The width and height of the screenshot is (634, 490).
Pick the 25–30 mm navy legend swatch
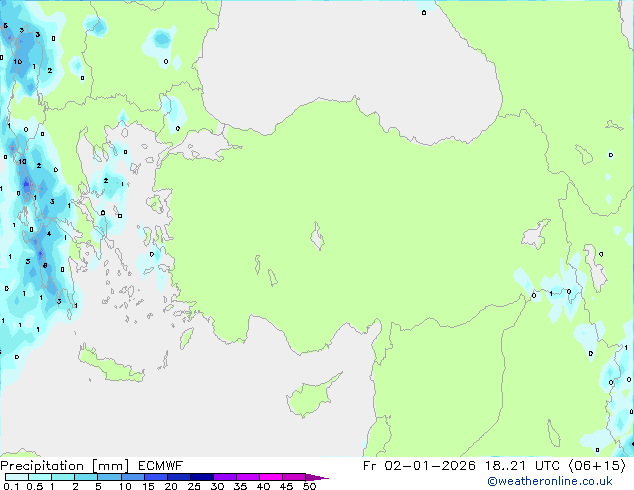coord(201,477)
